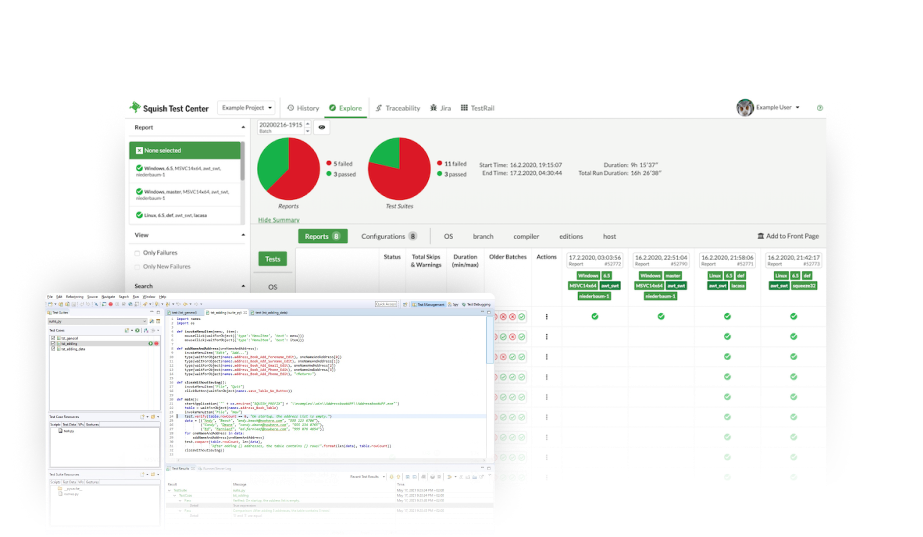The height and width of the screenshot is (537, 923).
Task: Open the History page icon
Action: pos(291,107)
